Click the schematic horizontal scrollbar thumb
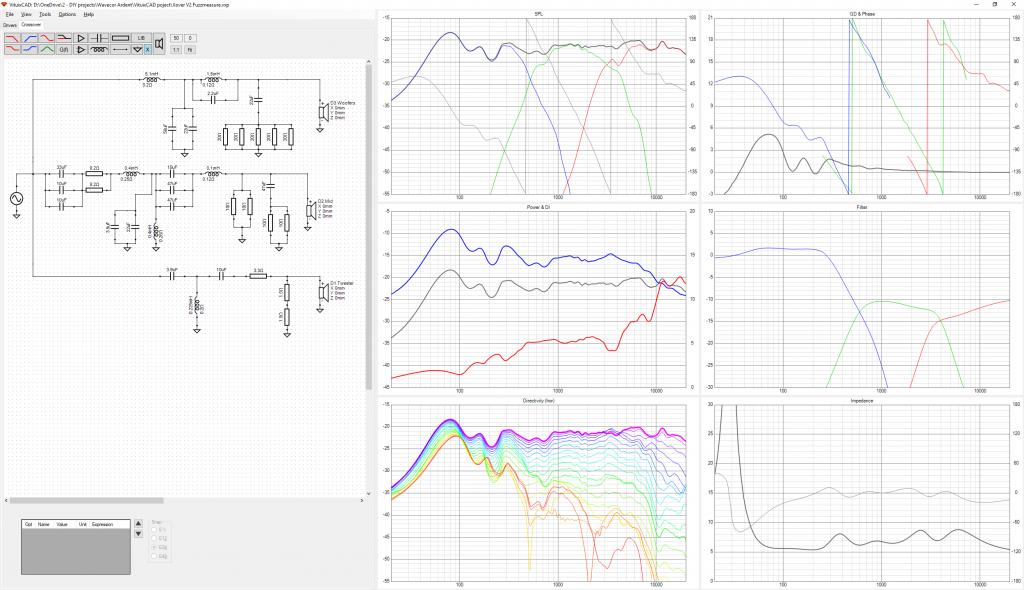The width and height of the screenshot is (1024, 590). point(86,500)
